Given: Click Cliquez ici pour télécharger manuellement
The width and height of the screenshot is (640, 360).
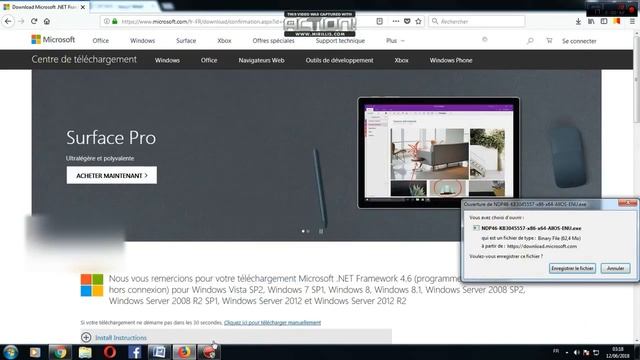Looking at the screenshot, I should pyautogui.click(x=272, y=322).
